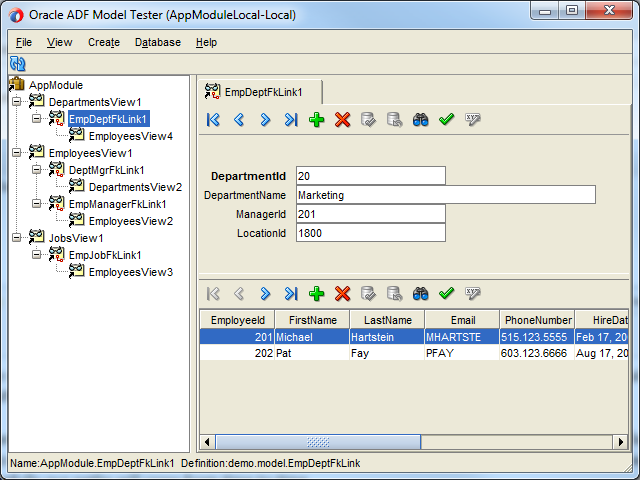Click the PFAY email cell
Image resolution: width=640 pixels, height=480 pixels.
point(462,353)
